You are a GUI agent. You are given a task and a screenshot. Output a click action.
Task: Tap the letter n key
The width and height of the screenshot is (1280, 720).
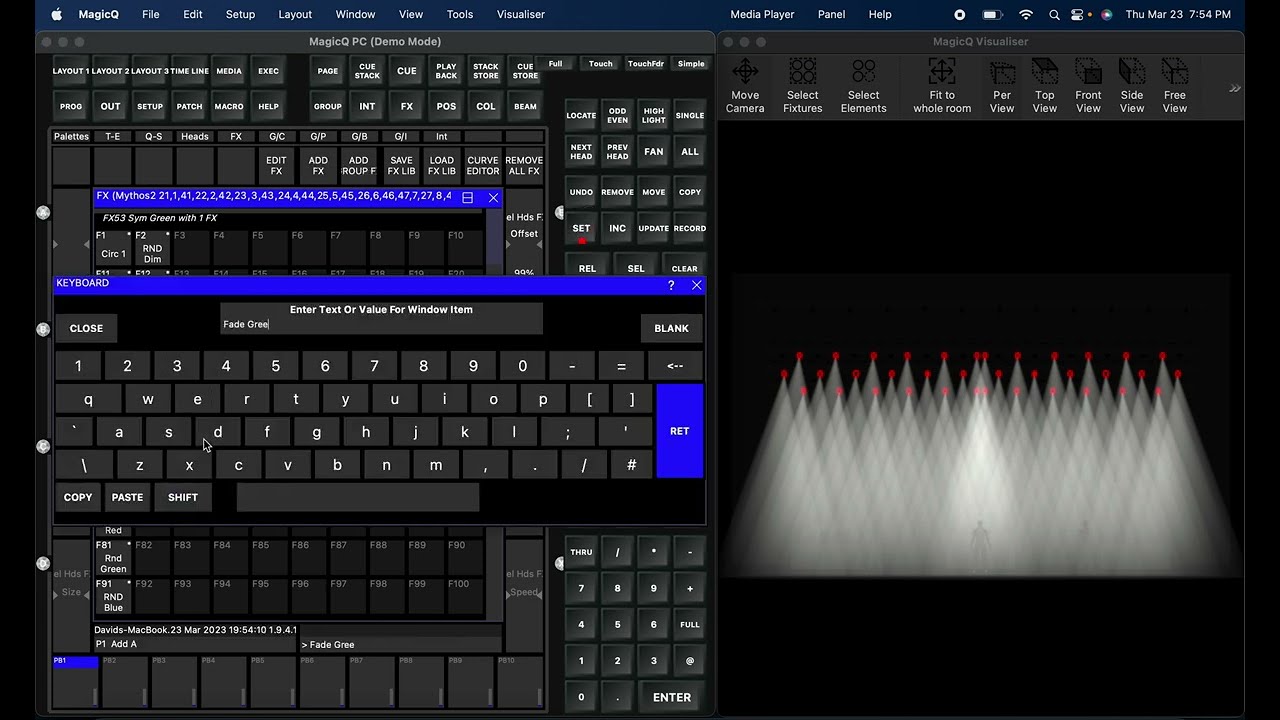click(x=386, y=465)
